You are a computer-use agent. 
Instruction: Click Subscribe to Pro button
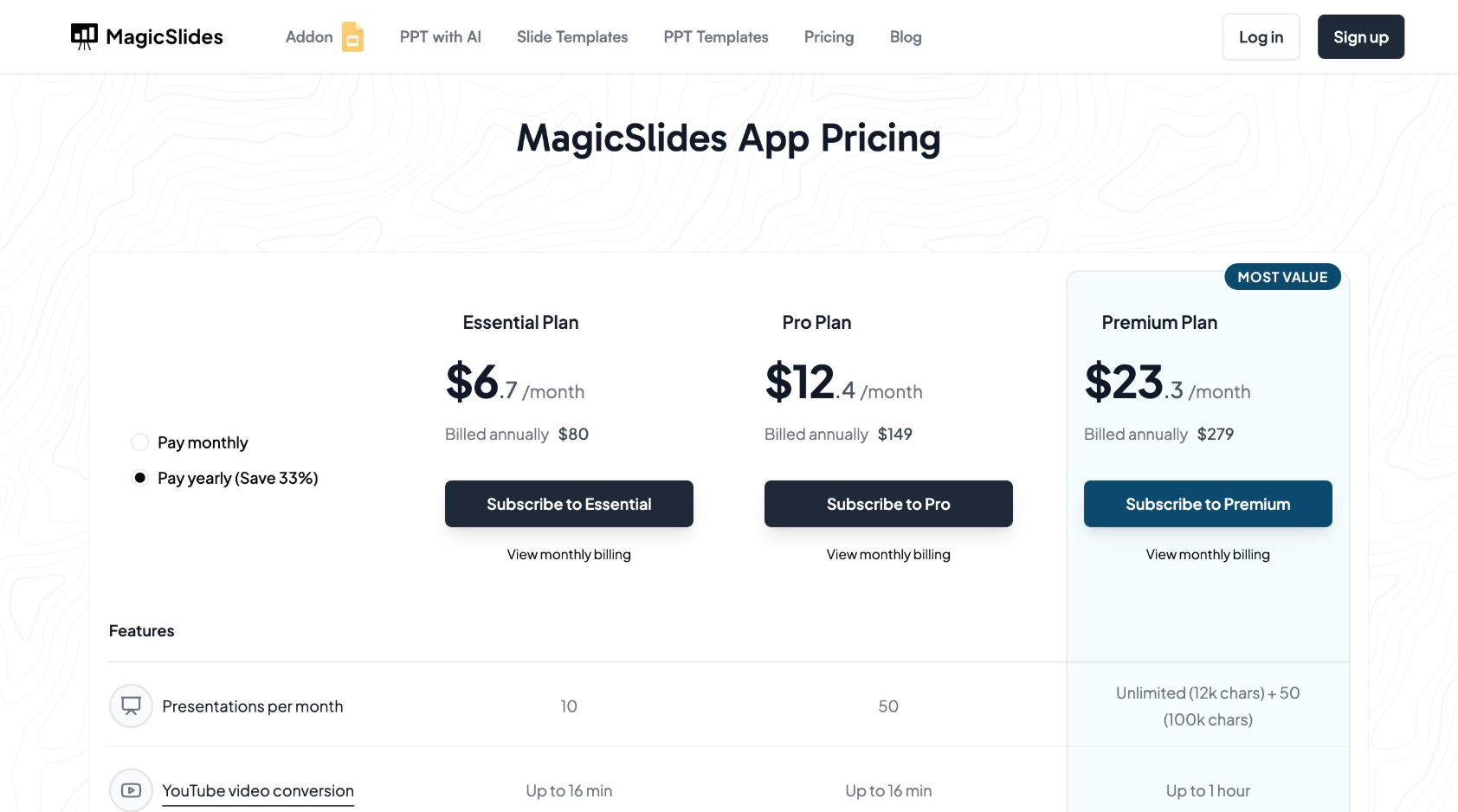point(888,504)
